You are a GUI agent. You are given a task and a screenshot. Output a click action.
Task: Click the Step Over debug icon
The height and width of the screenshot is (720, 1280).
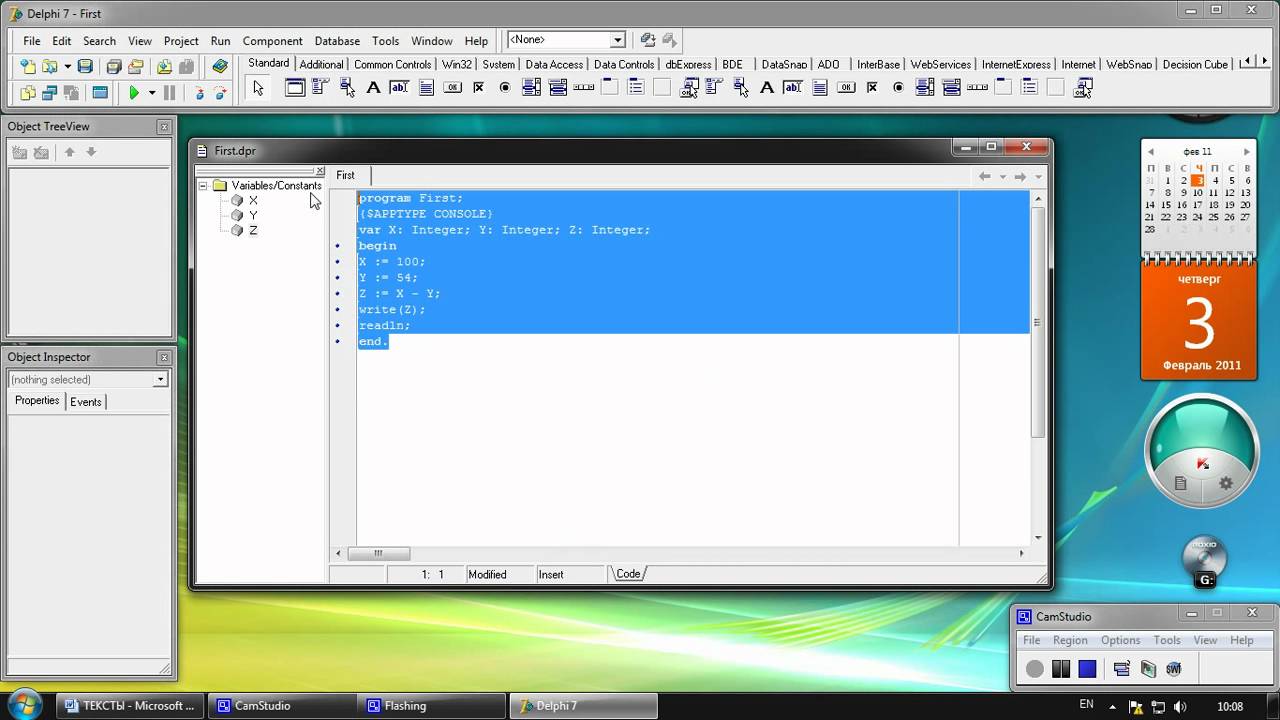(x=221, y=93)
